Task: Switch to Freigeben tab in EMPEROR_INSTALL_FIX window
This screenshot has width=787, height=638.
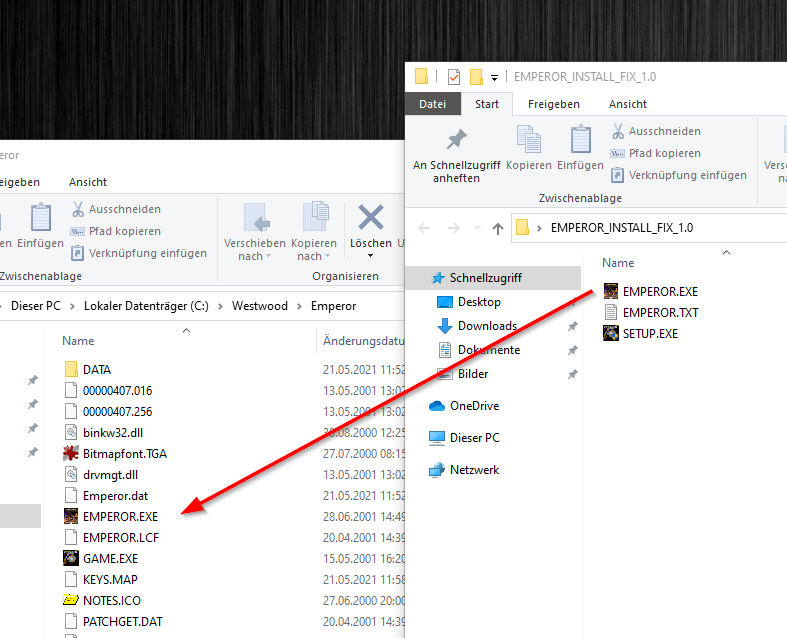Action: click(554, 104)
